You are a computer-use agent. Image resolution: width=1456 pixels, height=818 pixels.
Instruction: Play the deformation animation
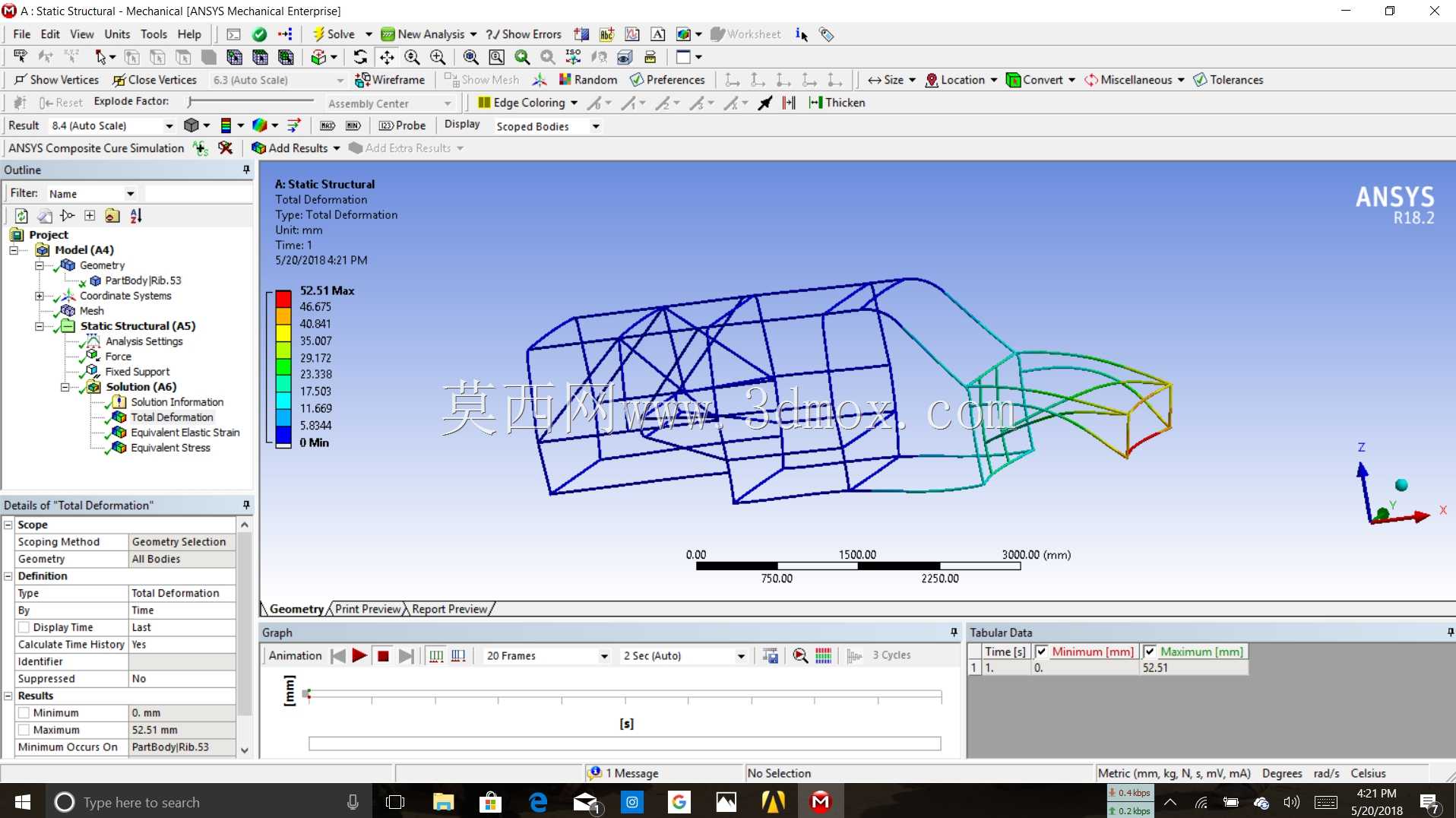[x=359, y=656]
